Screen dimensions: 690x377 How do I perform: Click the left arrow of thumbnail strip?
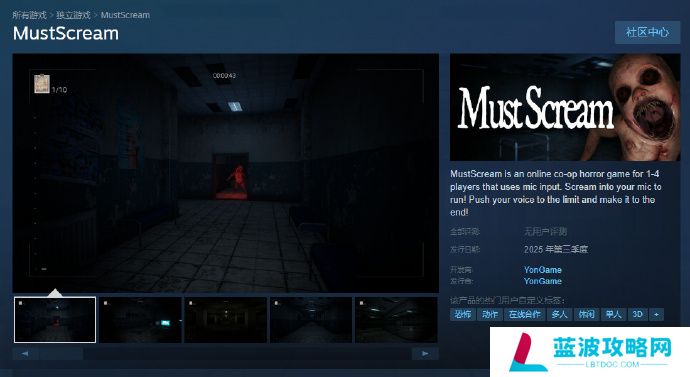25,353
